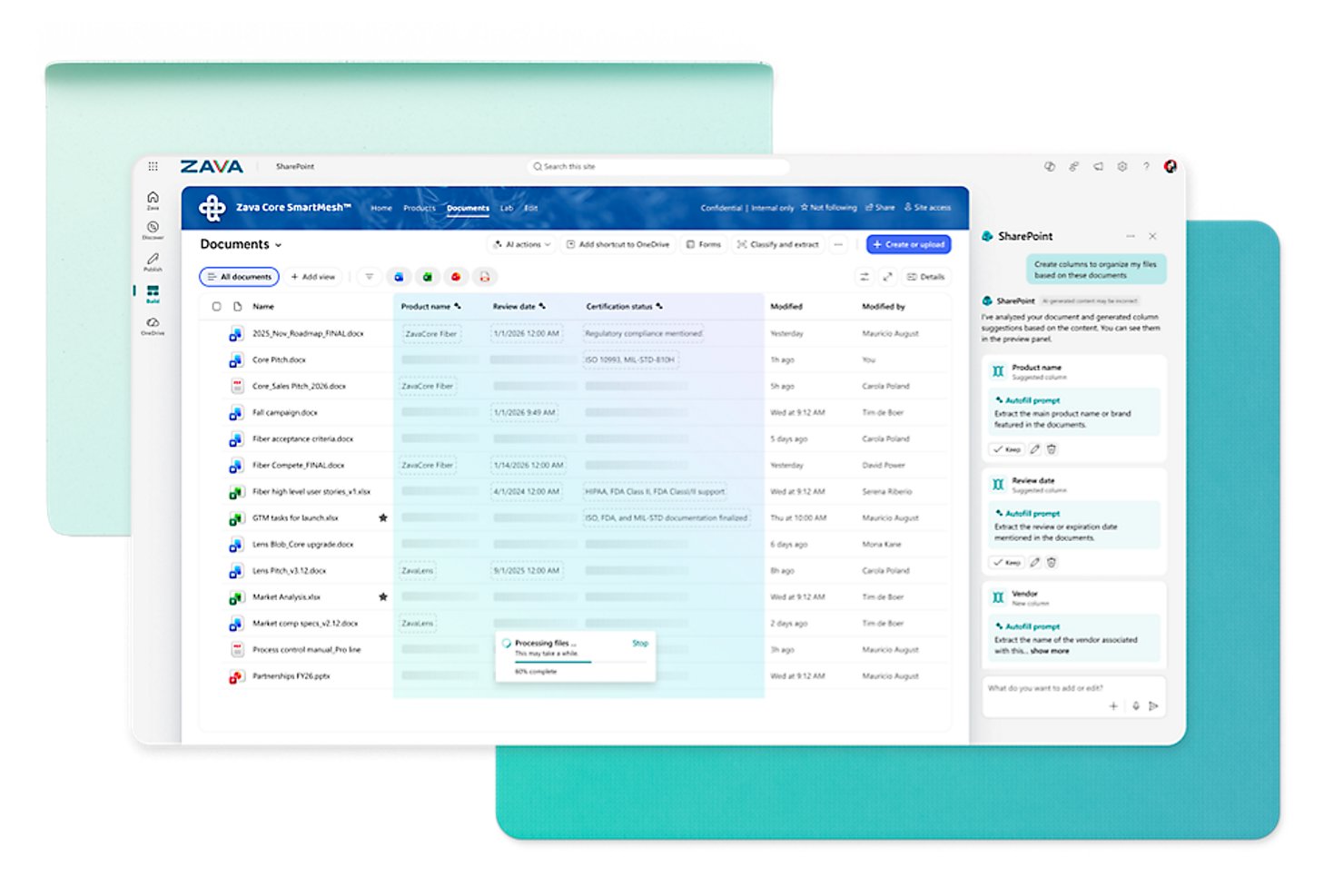Stop the file processing
The height and width of the screenshot is (896, 1344).
[x=640, y=643]
